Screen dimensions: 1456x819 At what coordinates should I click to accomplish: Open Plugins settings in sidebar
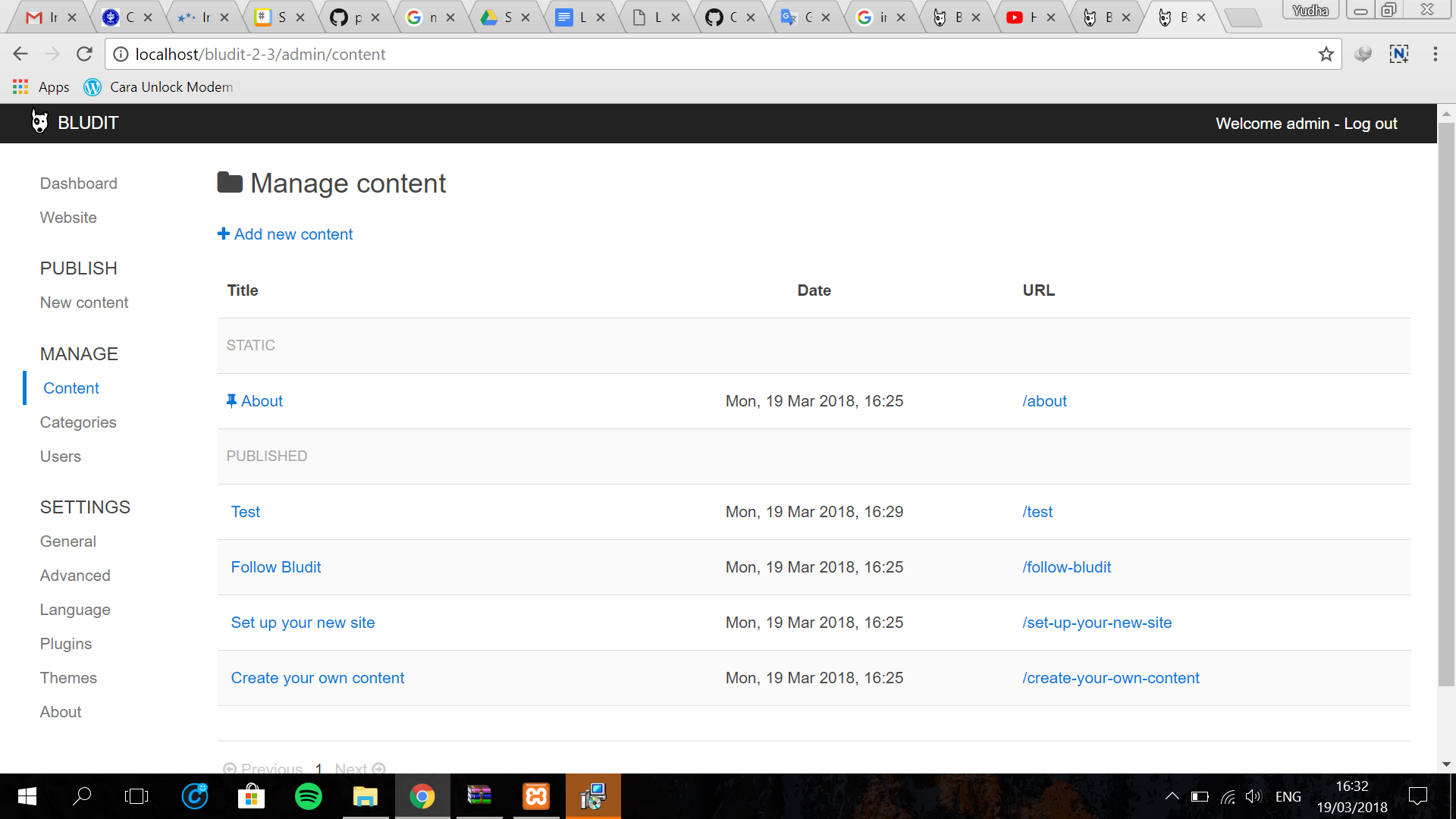66,644
